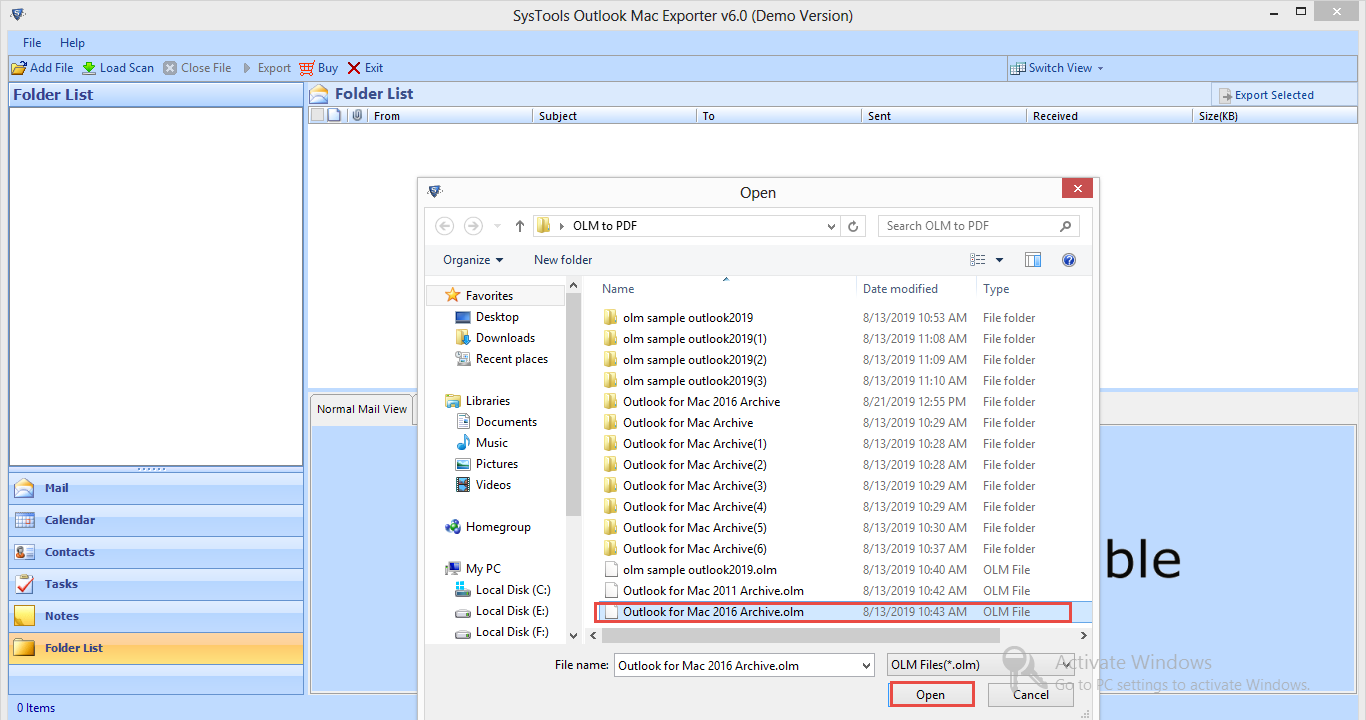This screenshot has width=1366, height=720.
Task: Click the Cancel button in the dialog
Action: [x=1030, y=695]
